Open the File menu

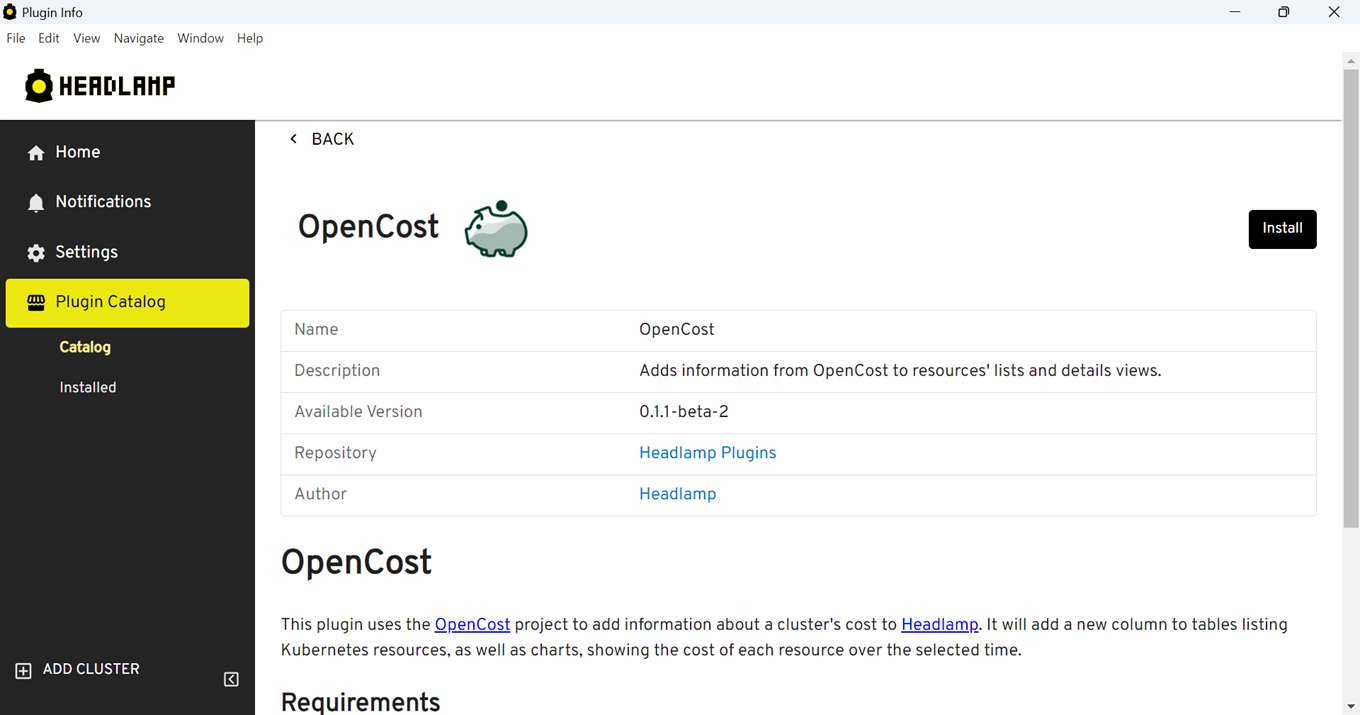click(15, 38)
